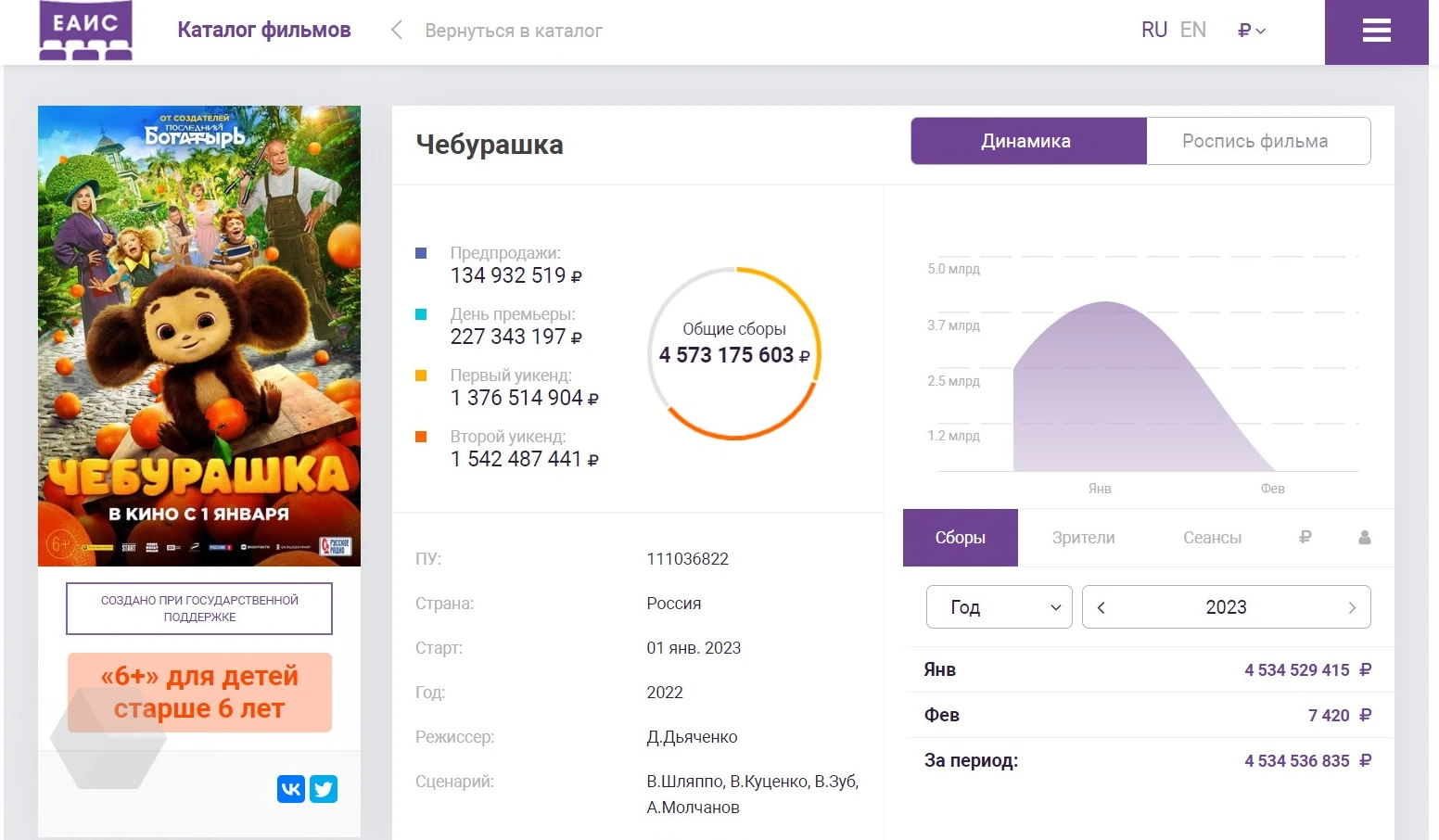1439x840 pixels.
Task: Click the Чебурашка movie poster
Action: 199,336
